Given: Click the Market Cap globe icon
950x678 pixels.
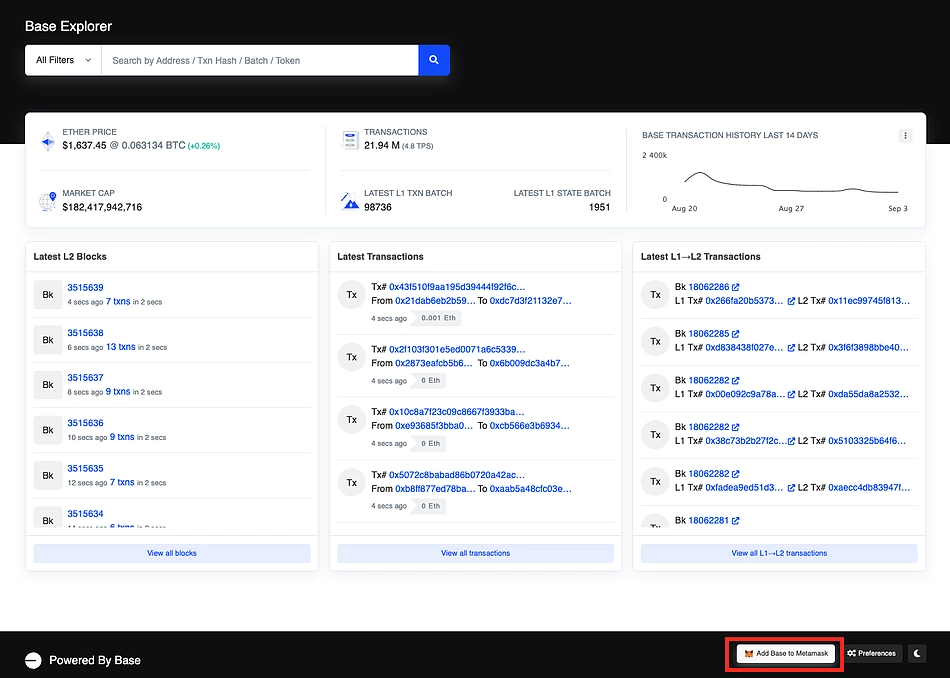Looking at the screenshot, I should (48, 201).
